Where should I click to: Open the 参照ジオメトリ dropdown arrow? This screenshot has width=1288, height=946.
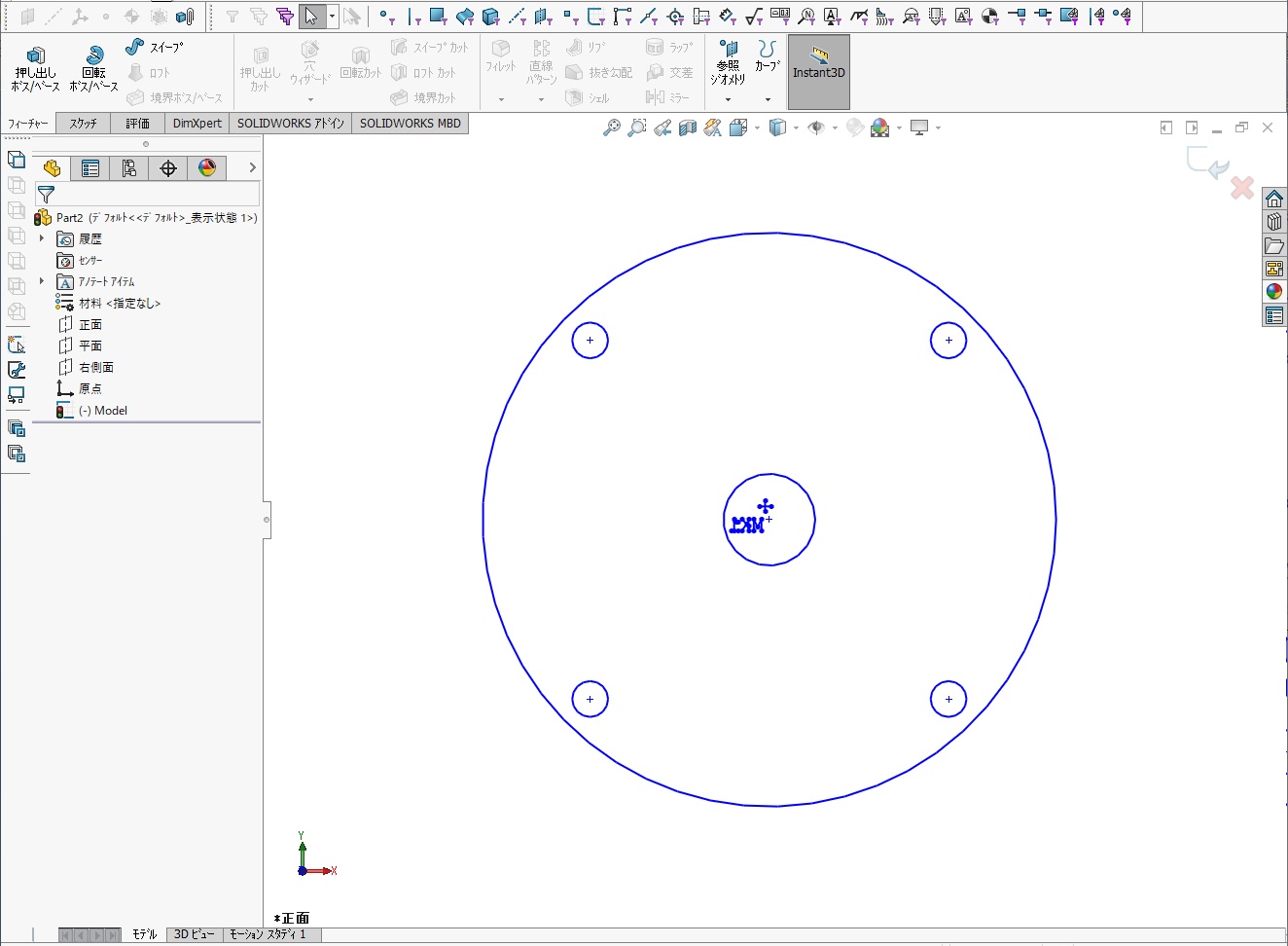pos(728,99)
